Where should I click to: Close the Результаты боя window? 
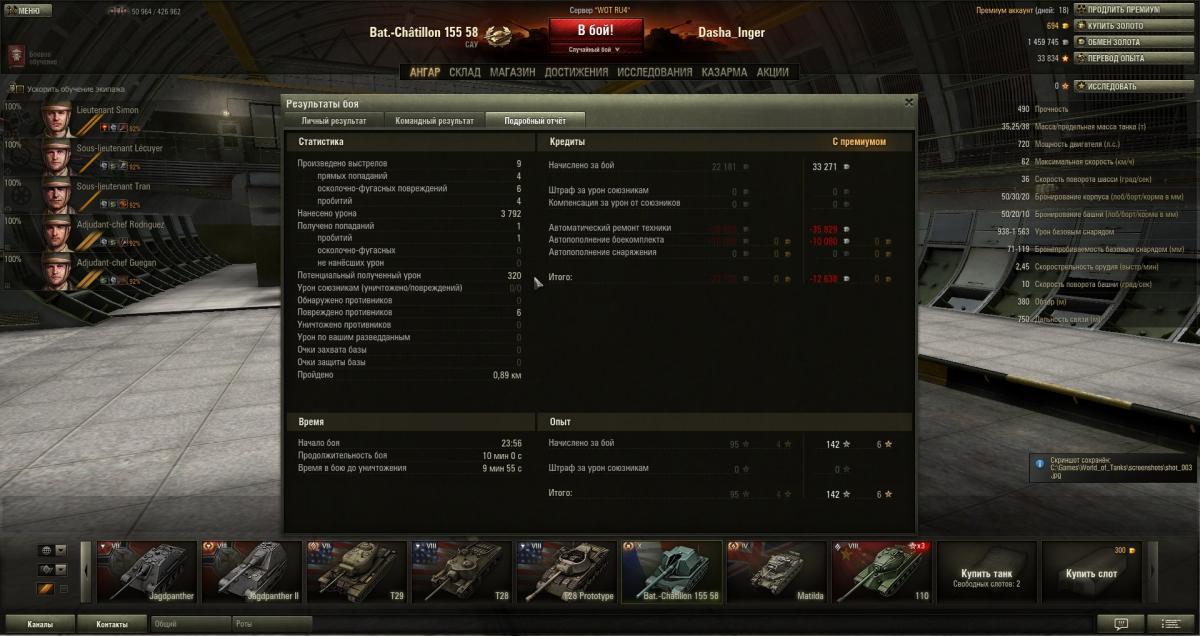coord(908,102)
